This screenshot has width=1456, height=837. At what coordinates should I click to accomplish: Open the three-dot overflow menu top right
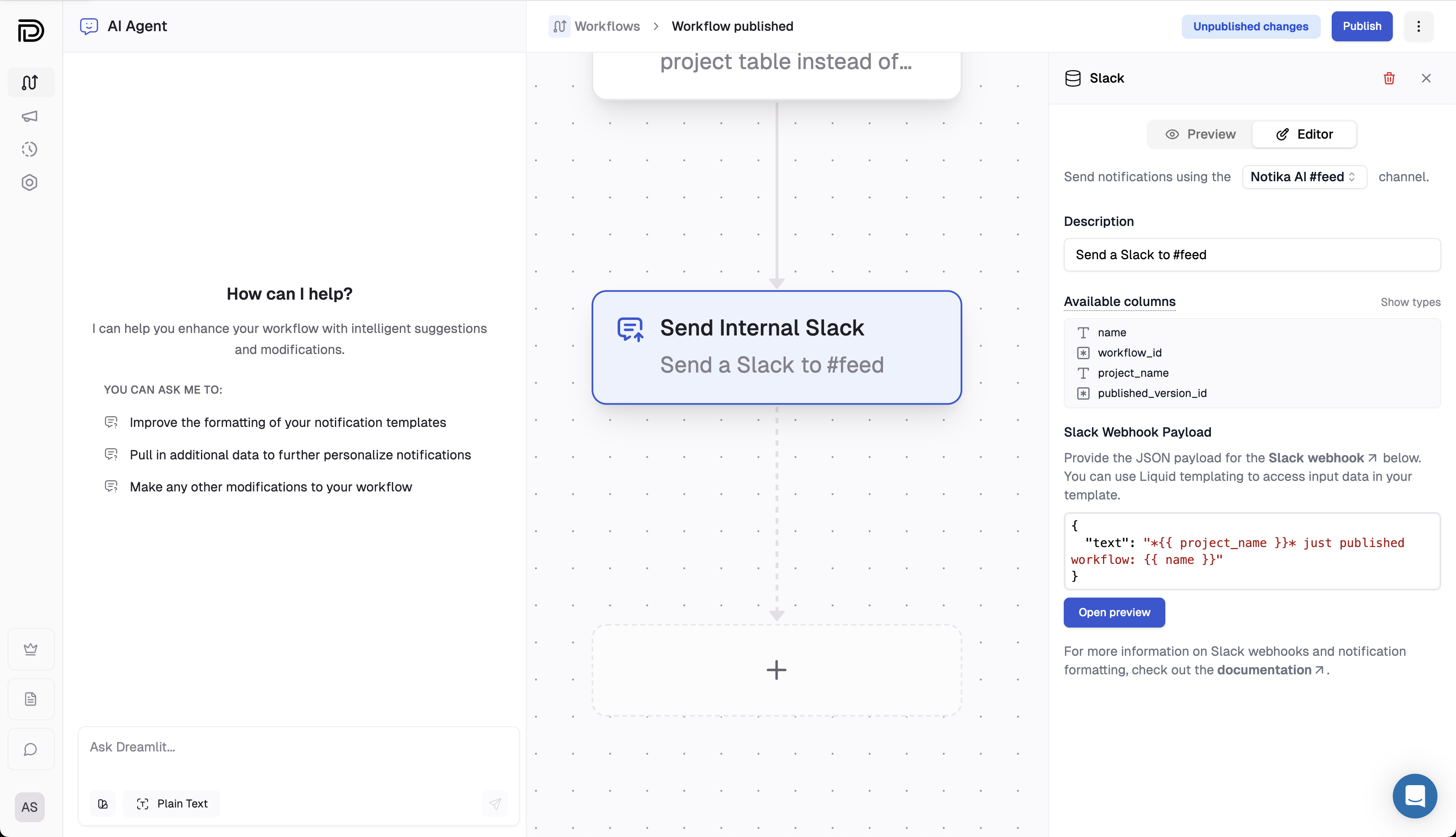(1418, 26)
